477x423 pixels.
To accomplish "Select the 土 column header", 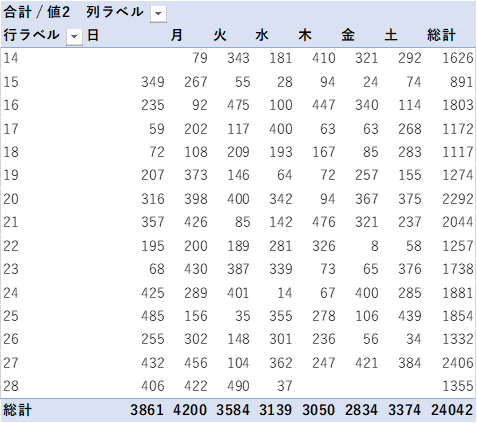I will point(391,35).
